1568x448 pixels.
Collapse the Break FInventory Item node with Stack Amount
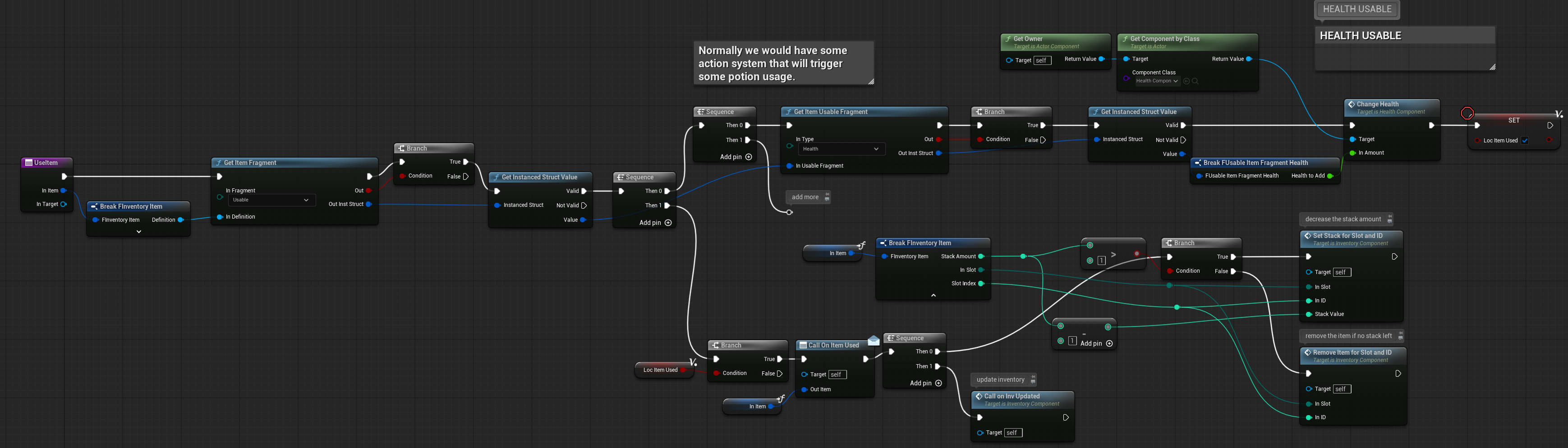coord(933,295)
